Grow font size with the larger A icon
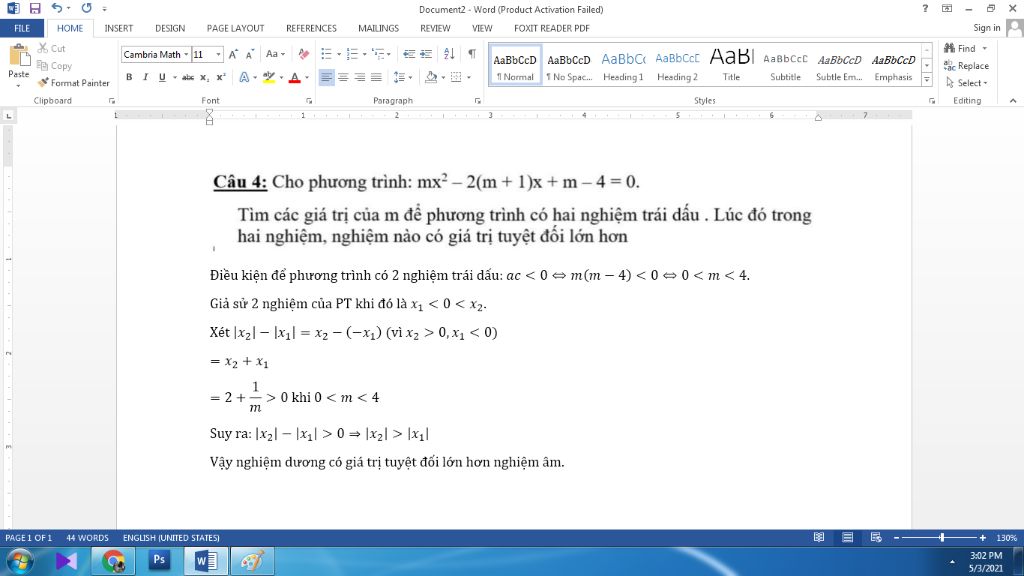The image size is (1024, 576). (233, 54)
